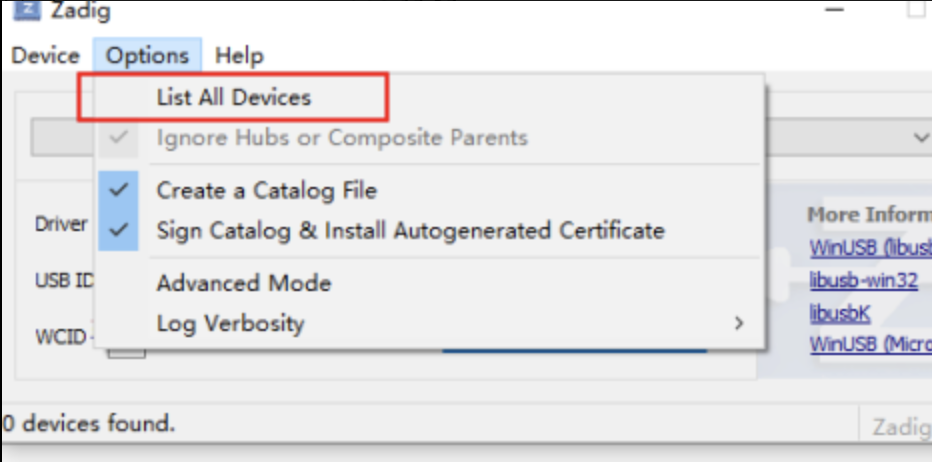
Task: Click the grayed checkmark beside Ignore Hubs
Action: (x=119, y=137)
